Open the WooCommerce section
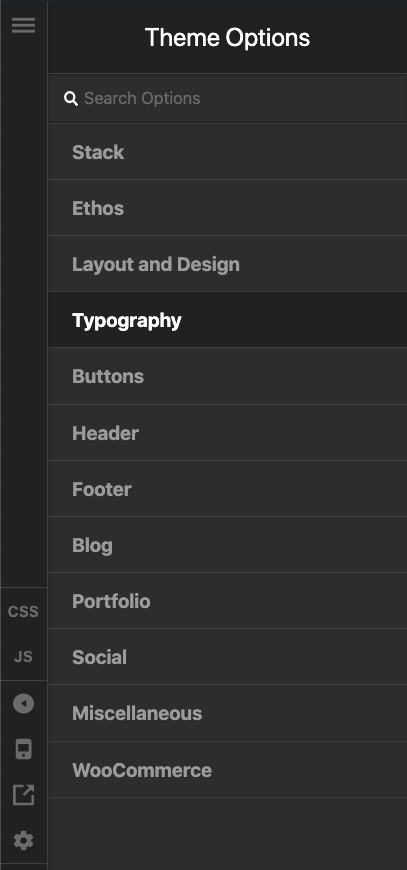The width and height of the screenshot is (407, 870). [x=227, y=770]
